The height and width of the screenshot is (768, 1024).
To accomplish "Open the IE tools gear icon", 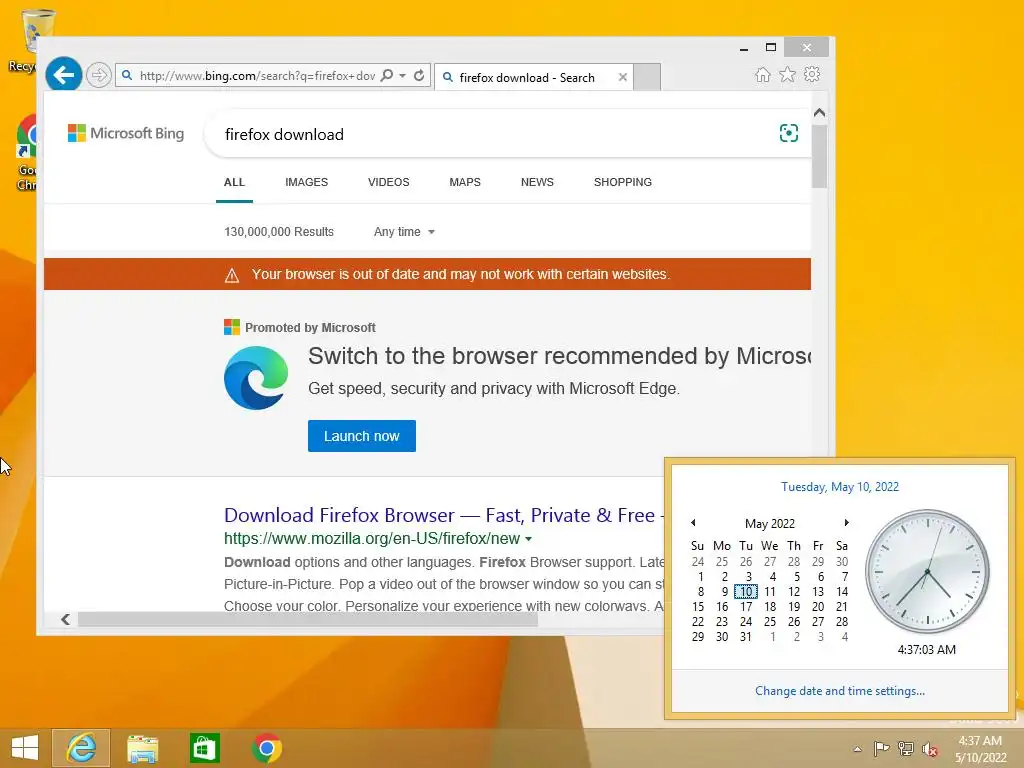I will point(812,74).
